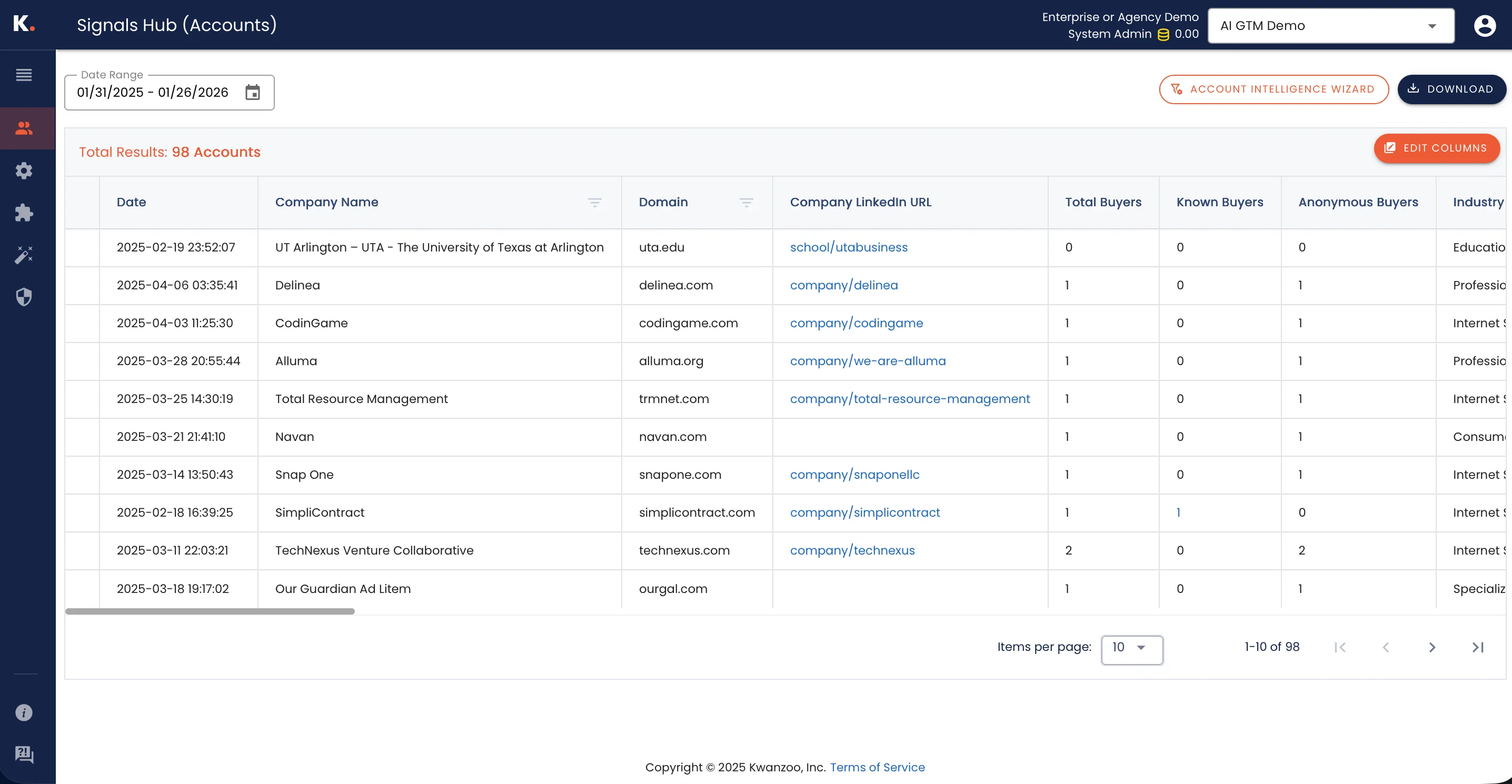Go to the next results page

pyautogui.click(x=1431, y=647)
